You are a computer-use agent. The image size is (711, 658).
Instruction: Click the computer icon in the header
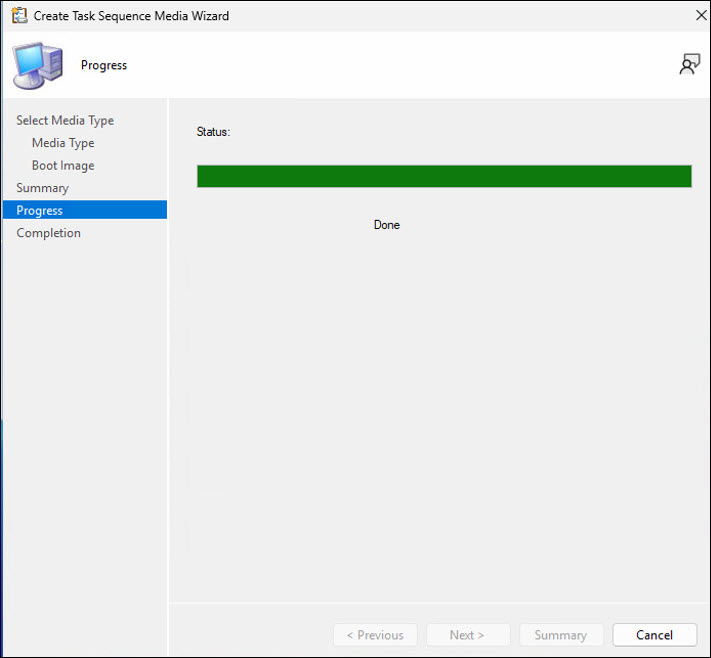tap(37, 65)
